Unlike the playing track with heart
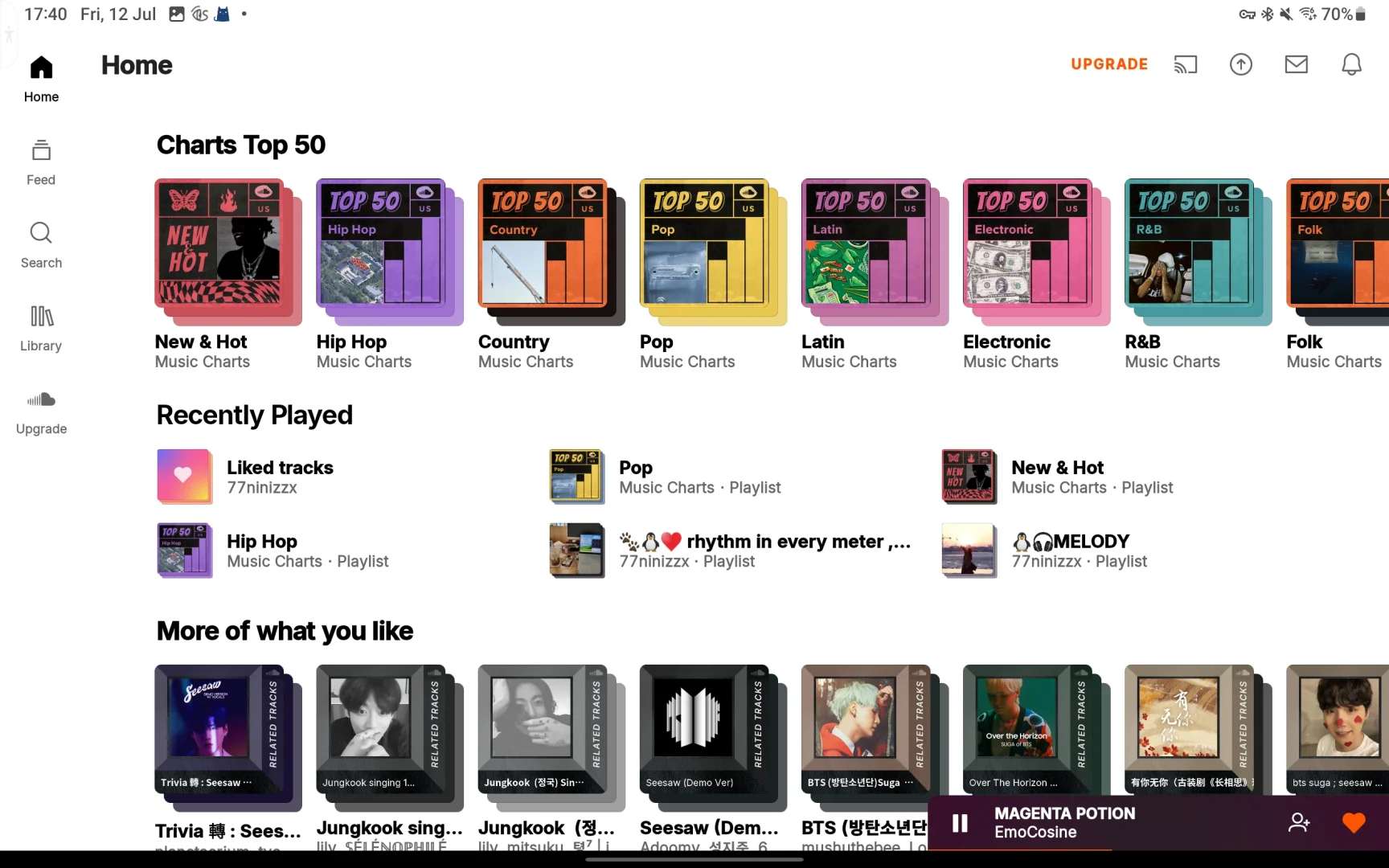The width and height of the screenshot is (1389, 868). coord(1354,822)
